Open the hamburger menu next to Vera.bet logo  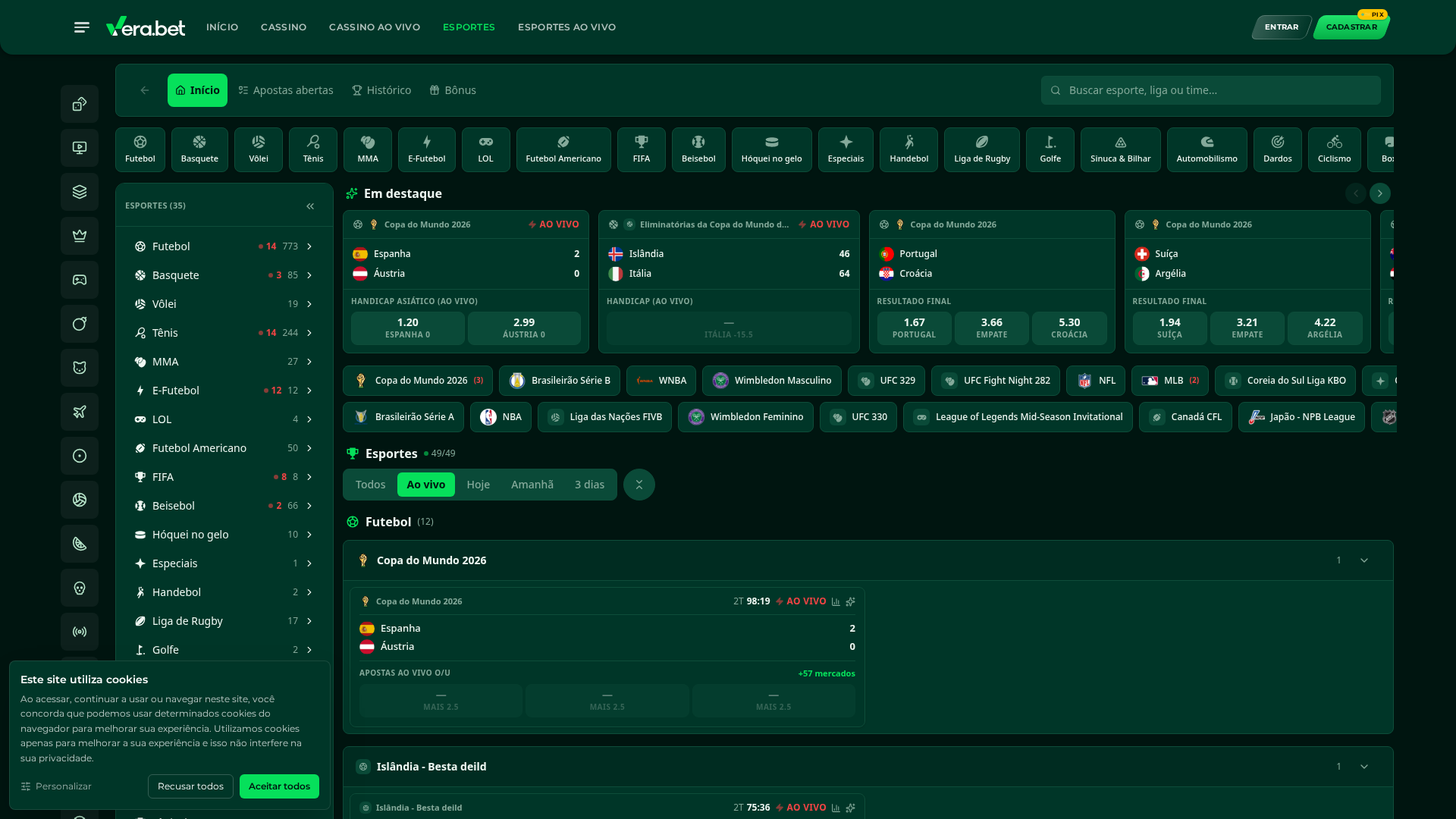pyautogui.click(x=82, y=27)
